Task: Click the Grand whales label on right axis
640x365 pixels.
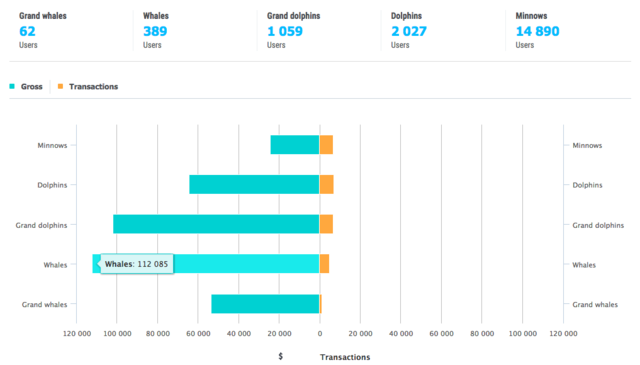Action: 595,305
